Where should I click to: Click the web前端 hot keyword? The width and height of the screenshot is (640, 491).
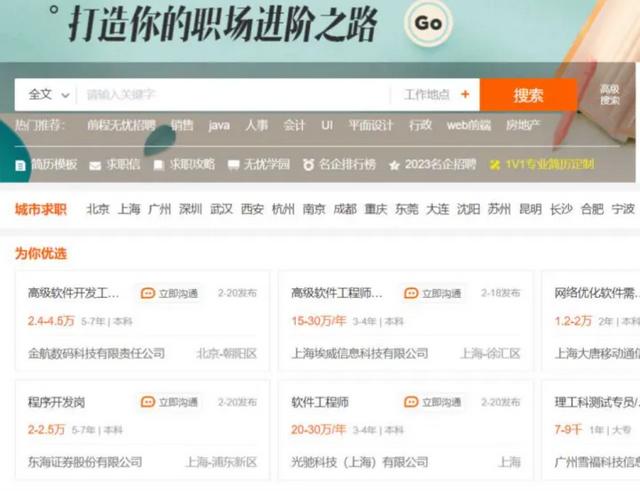(469, 125)
